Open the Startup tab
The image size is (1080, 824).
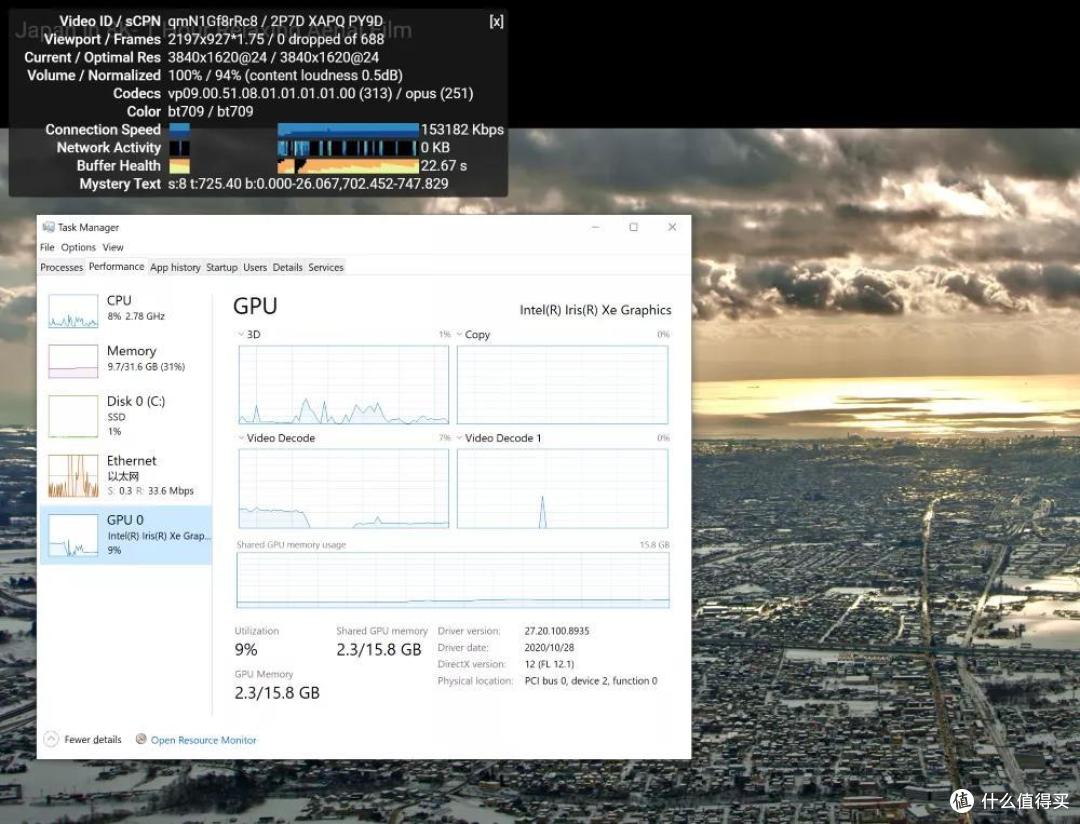(x=222, y=267)
